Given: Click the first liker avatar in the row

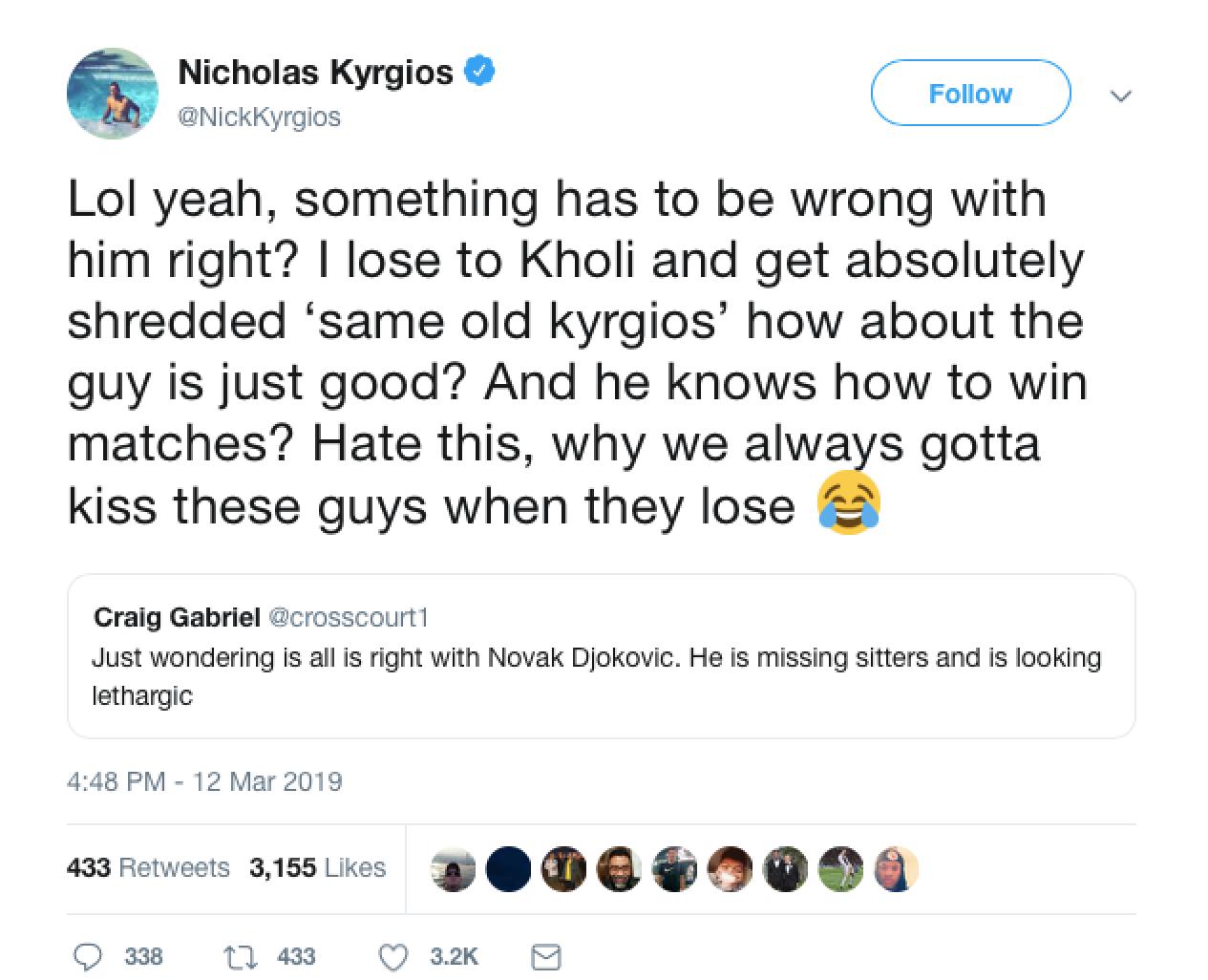Looking at the screenshot, I should point(453,868).
